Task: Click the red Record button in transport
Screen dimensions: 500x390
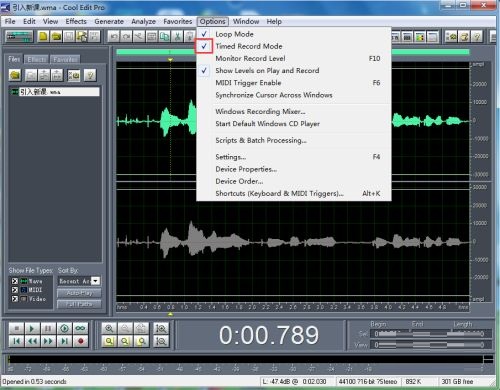Action: point(81,341)
